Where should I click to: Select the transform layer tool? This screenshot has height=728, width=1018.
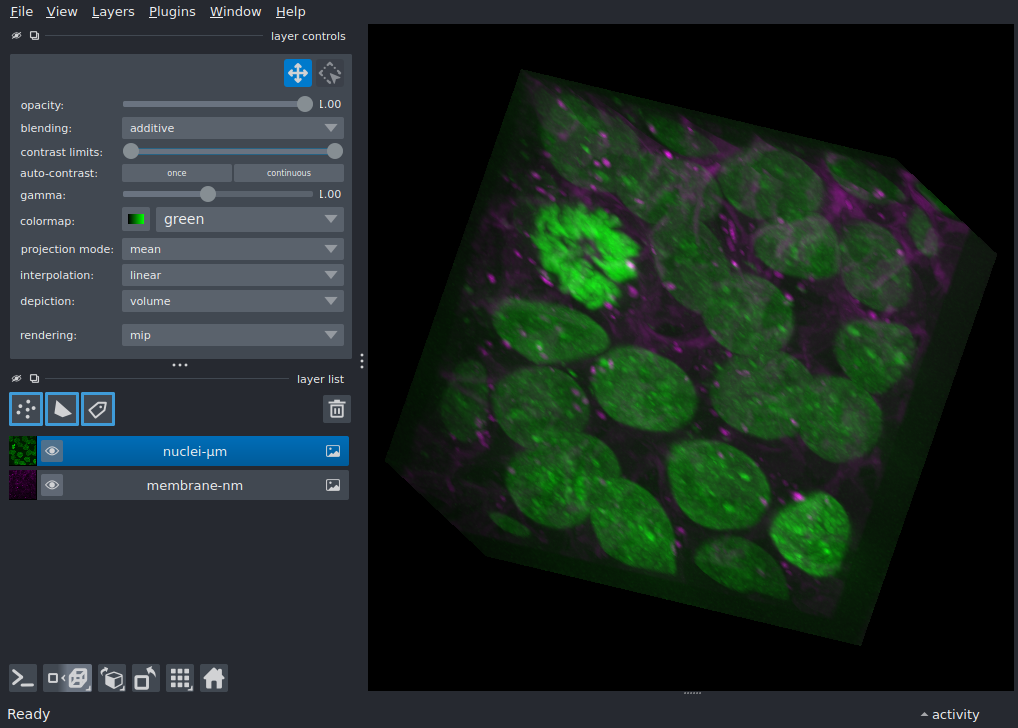(x=330, y=73)
